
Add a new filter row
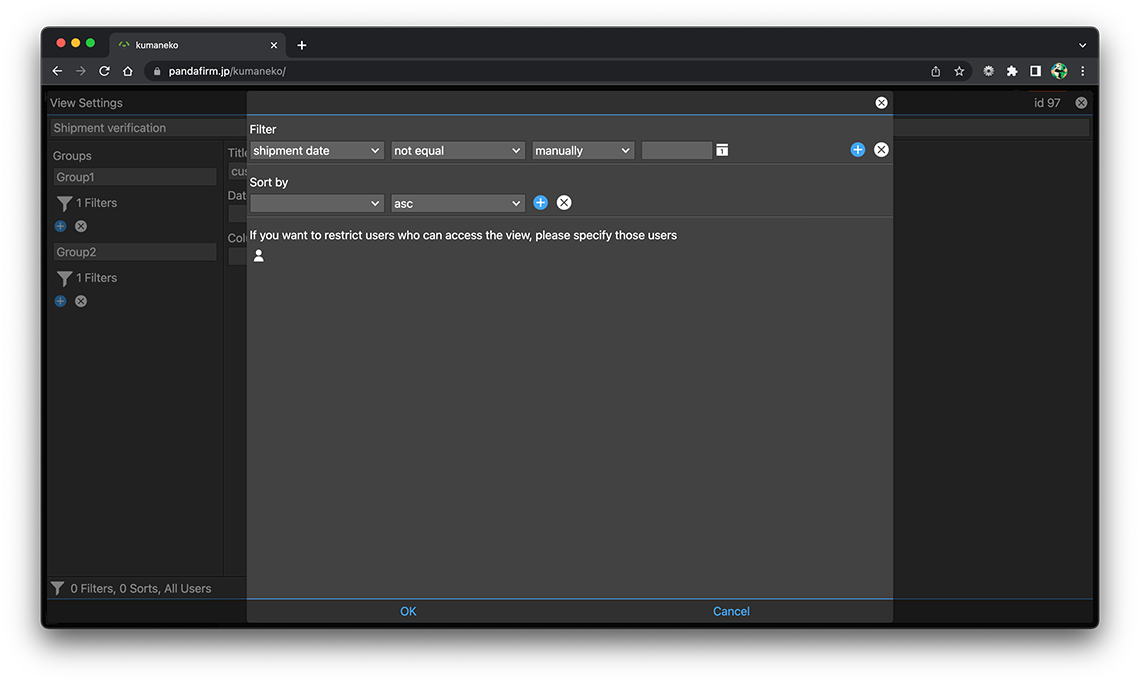coord(857,150)
